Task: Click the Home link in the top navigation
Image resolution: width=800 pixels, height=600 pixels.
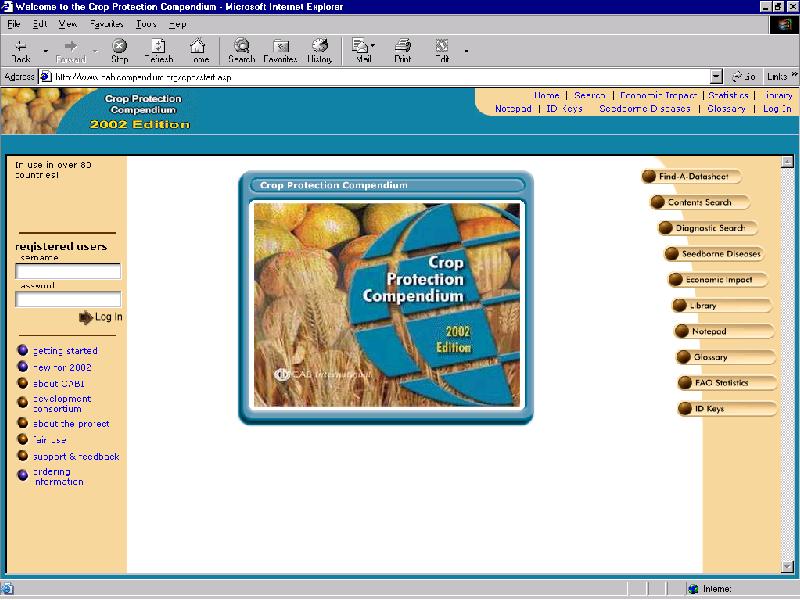Action: coord(546,95)
